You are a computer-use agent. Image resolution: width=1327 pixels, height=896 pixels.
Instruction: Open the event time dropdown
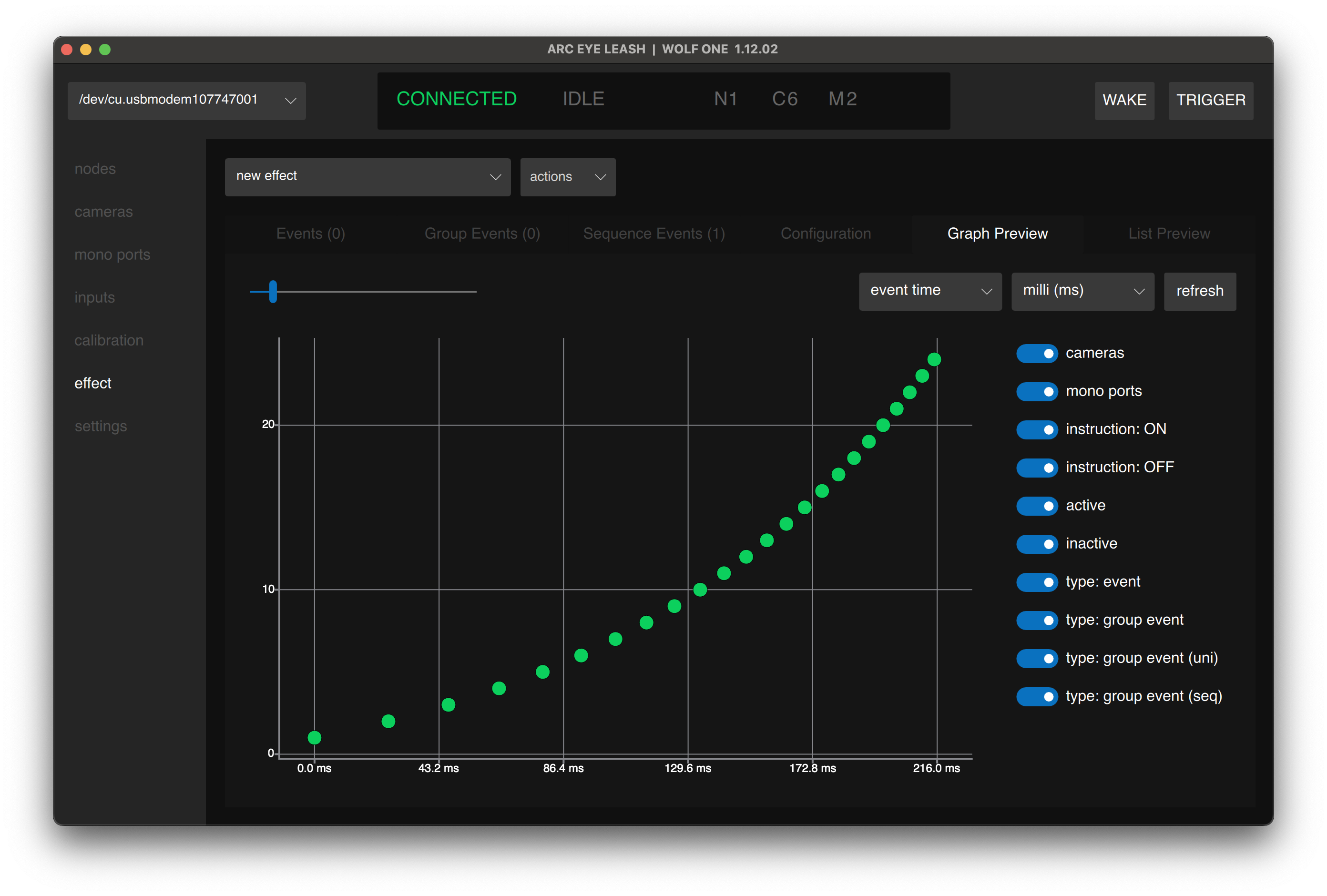point(929,291)
